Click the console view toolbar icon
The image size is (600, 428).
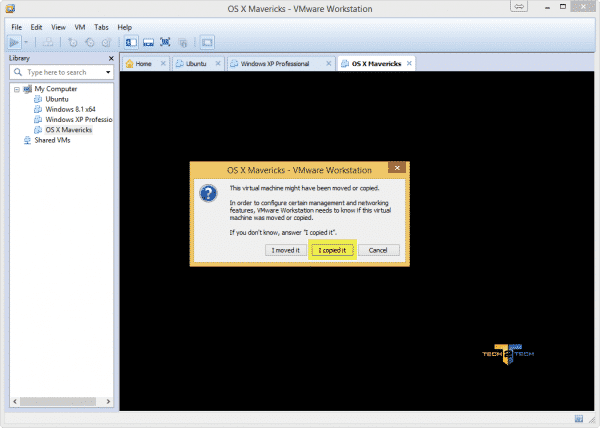click(x=207, y=42)
